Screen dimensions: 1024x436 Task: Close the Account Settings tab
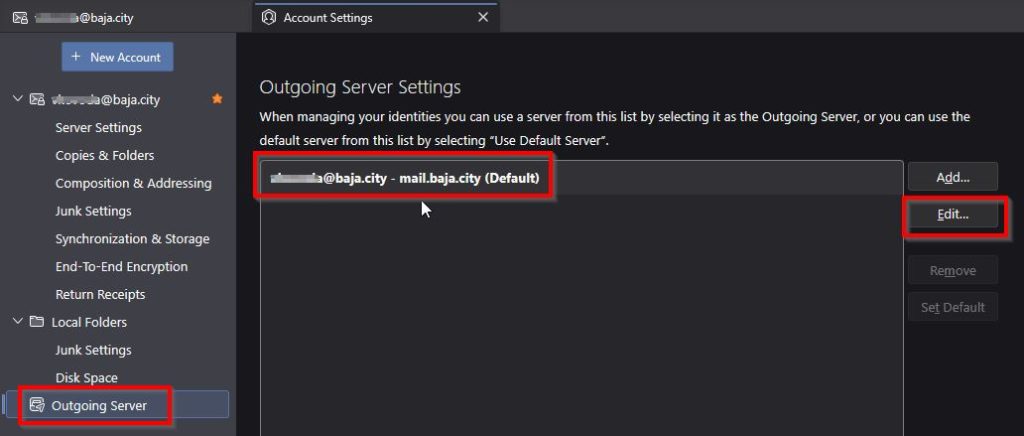483,17
